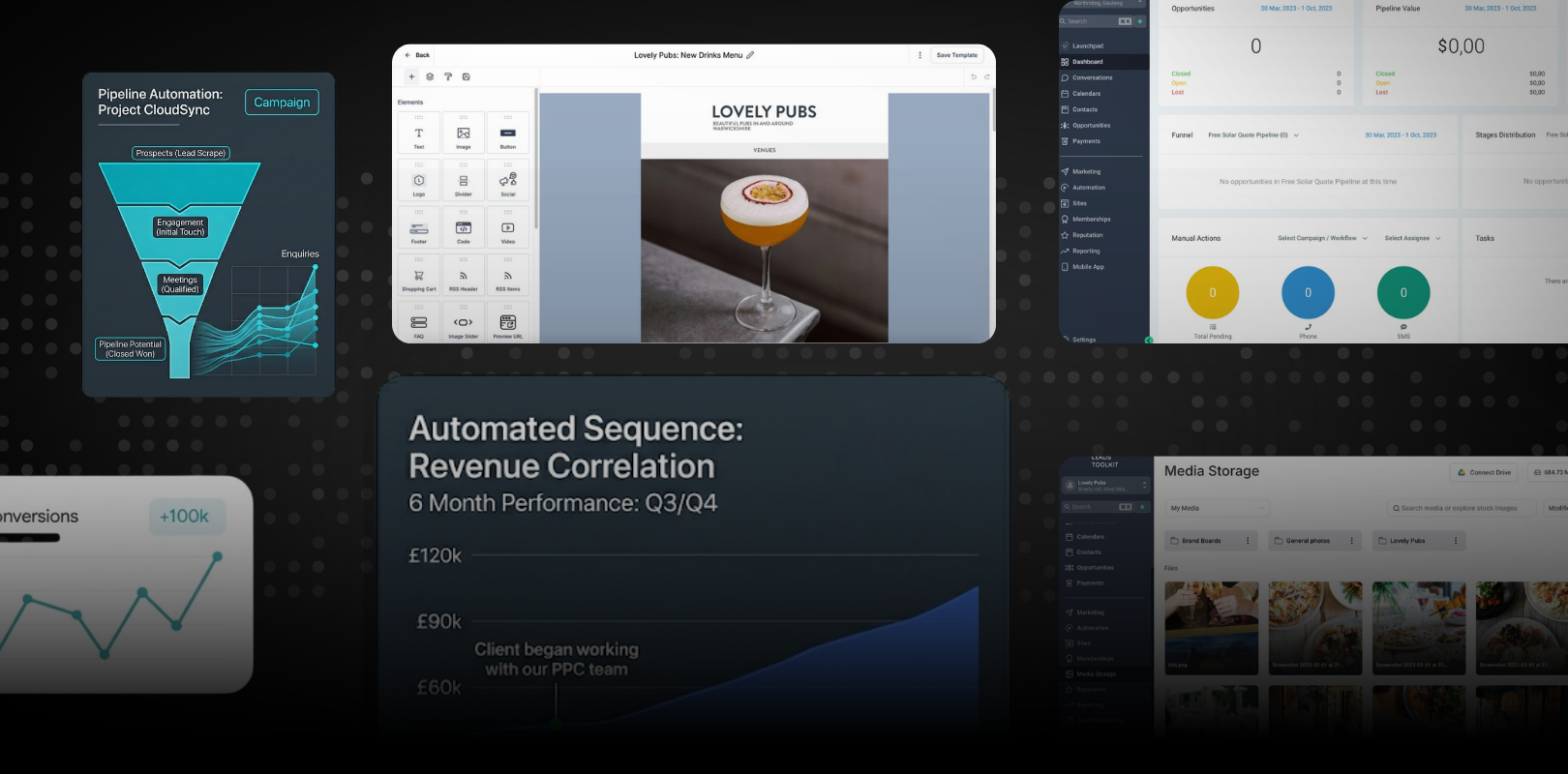Add the FAQ element
The image size is (1568, 774).
tap(419, 322)
